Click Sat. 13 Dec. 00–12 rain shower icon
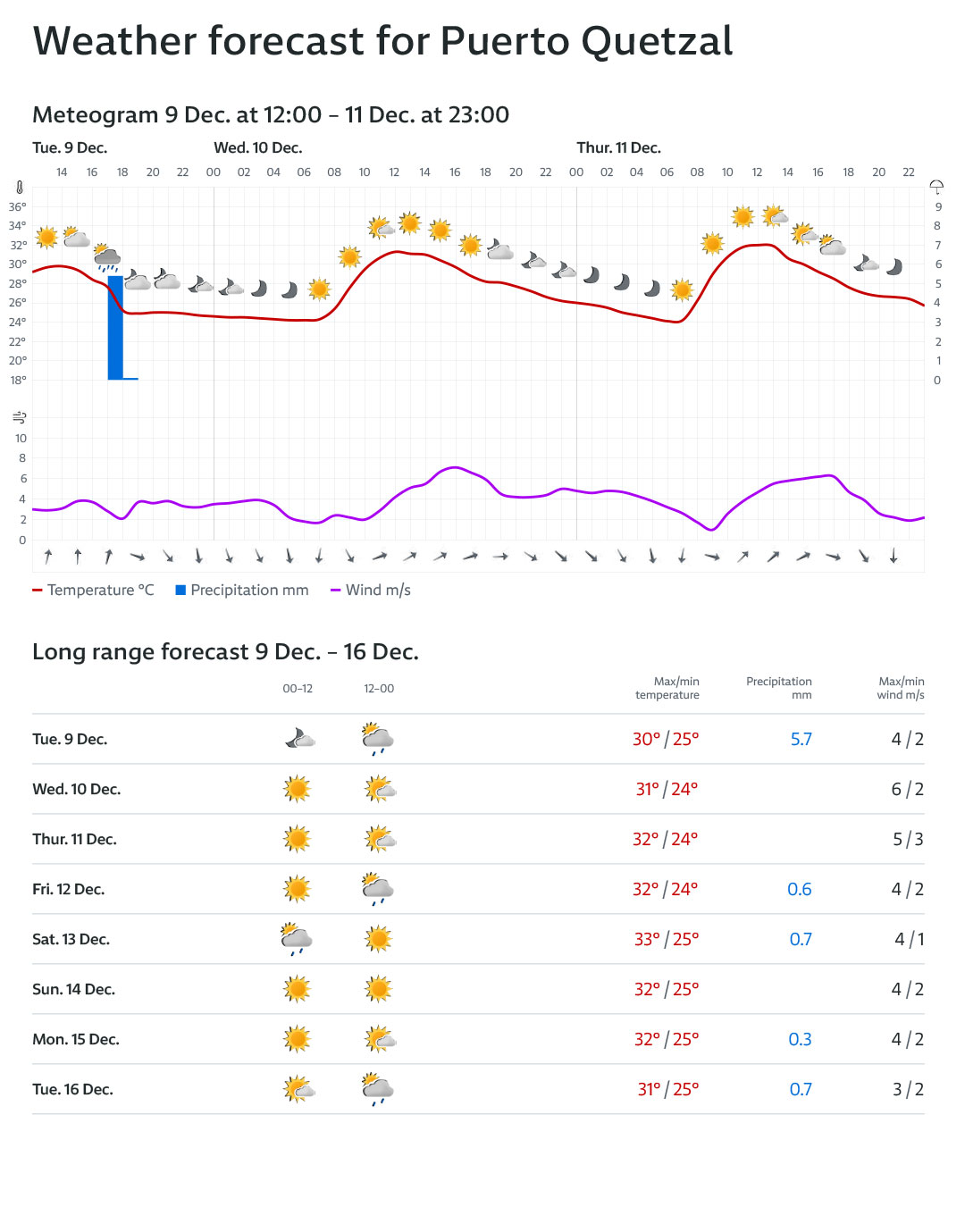Screen dimensions: 965x1232 pos(297,939)
